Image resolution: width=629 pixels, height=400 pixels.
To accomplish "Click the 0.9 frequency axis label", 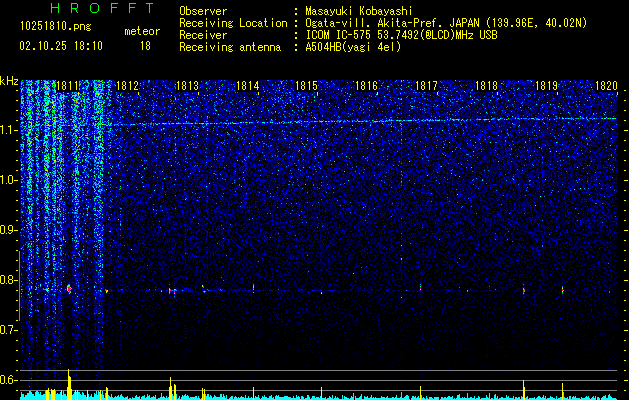I will 7,230.
